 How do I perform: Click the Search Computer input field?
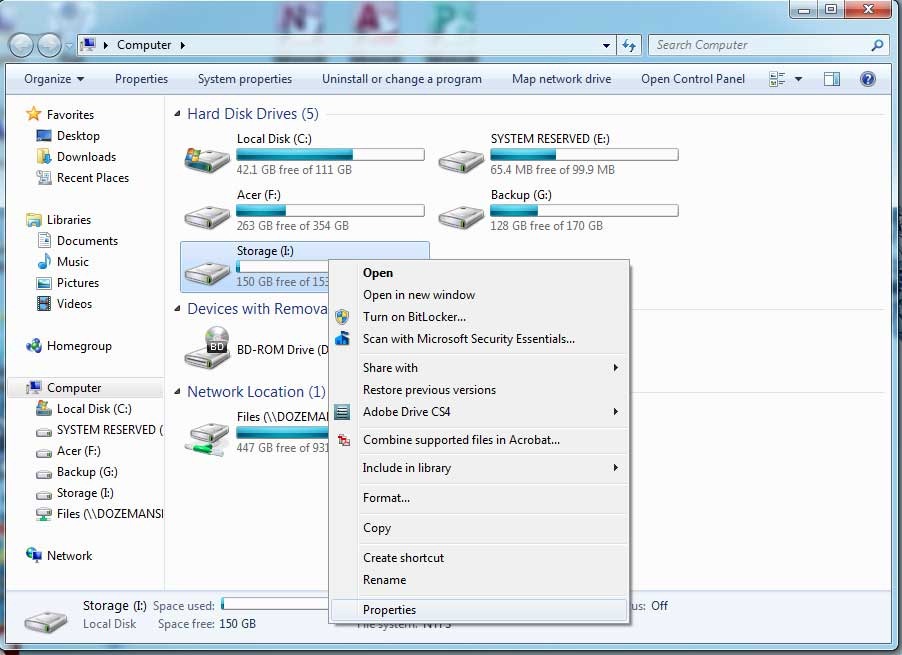(x=759, y=45)
